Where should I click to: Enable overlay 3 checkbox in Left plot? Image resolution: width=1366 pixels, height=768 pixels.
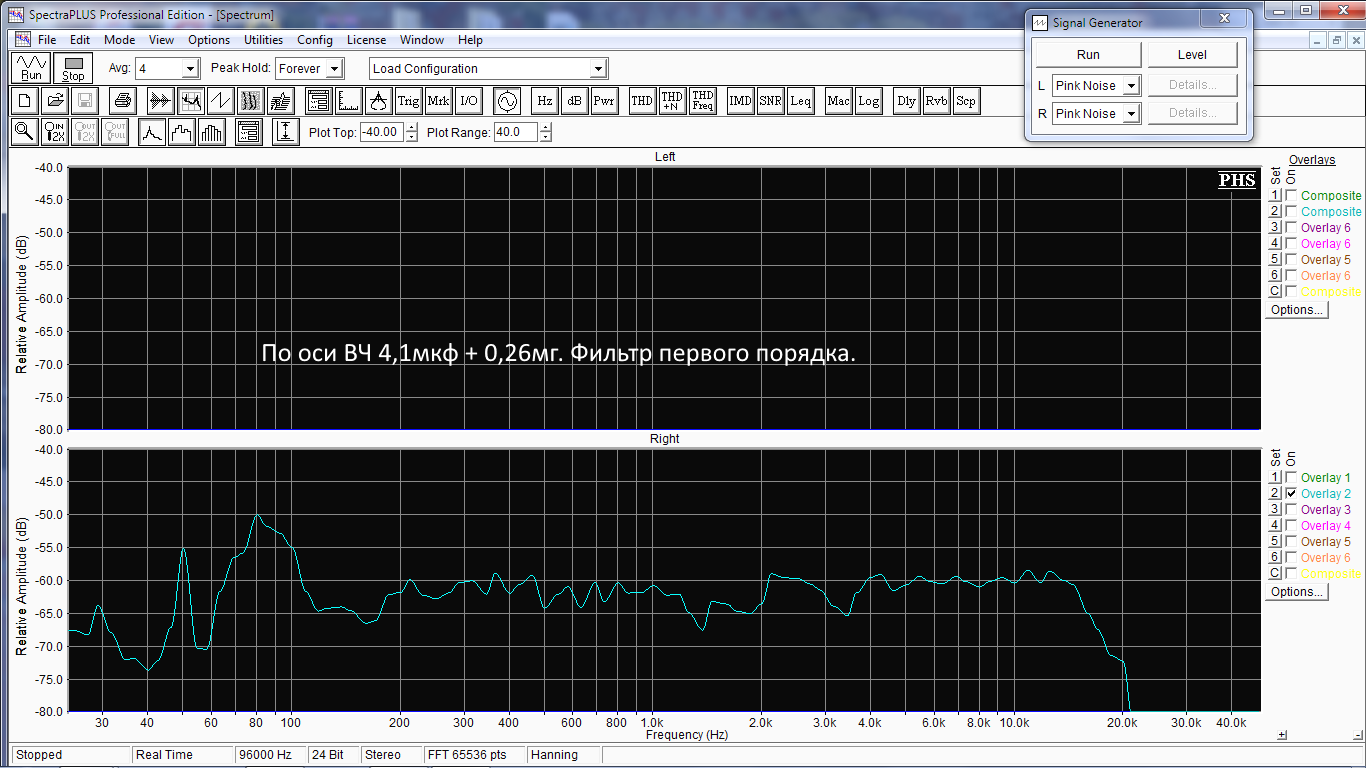[x=1291, y=228]
